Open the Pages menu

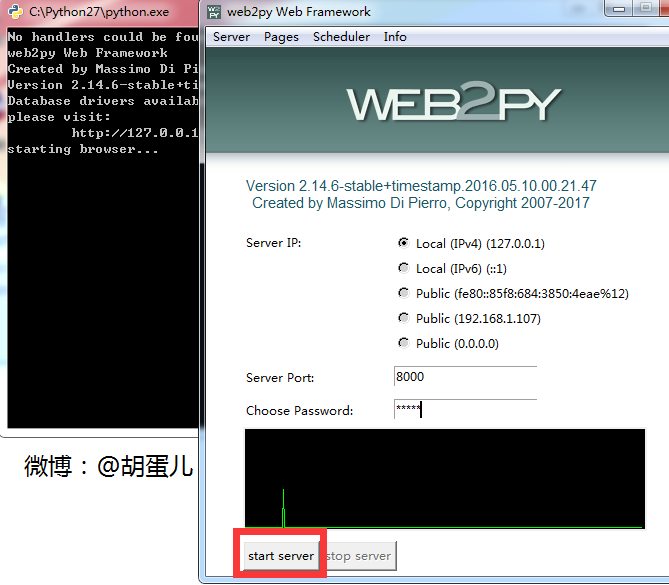pyautogui.click(x=281, y=37)
